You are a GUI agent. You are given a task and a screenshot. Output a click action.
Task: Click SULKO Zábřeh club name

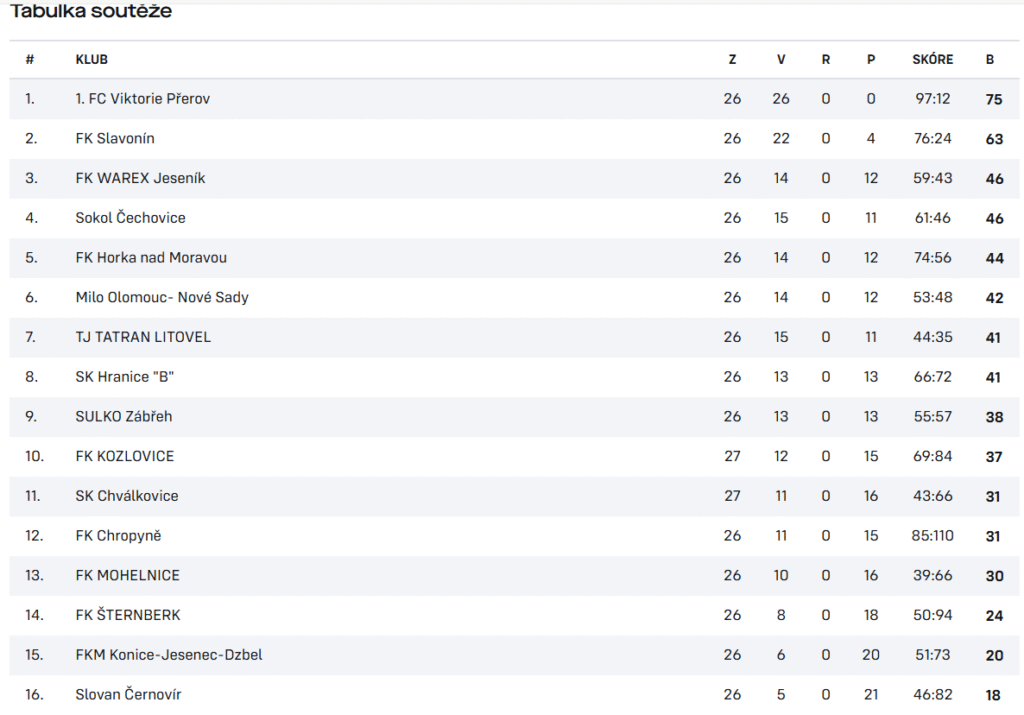(123, 417)
